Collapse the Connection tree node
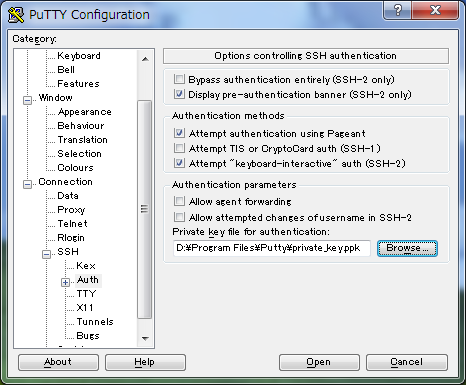Viewport: 466px width, 385px height. click(x=27, y=184)
